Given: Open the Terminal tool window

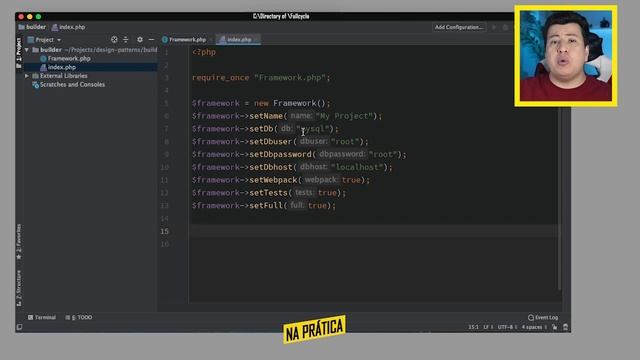Looking at the screenshot, I should (42, 317).
